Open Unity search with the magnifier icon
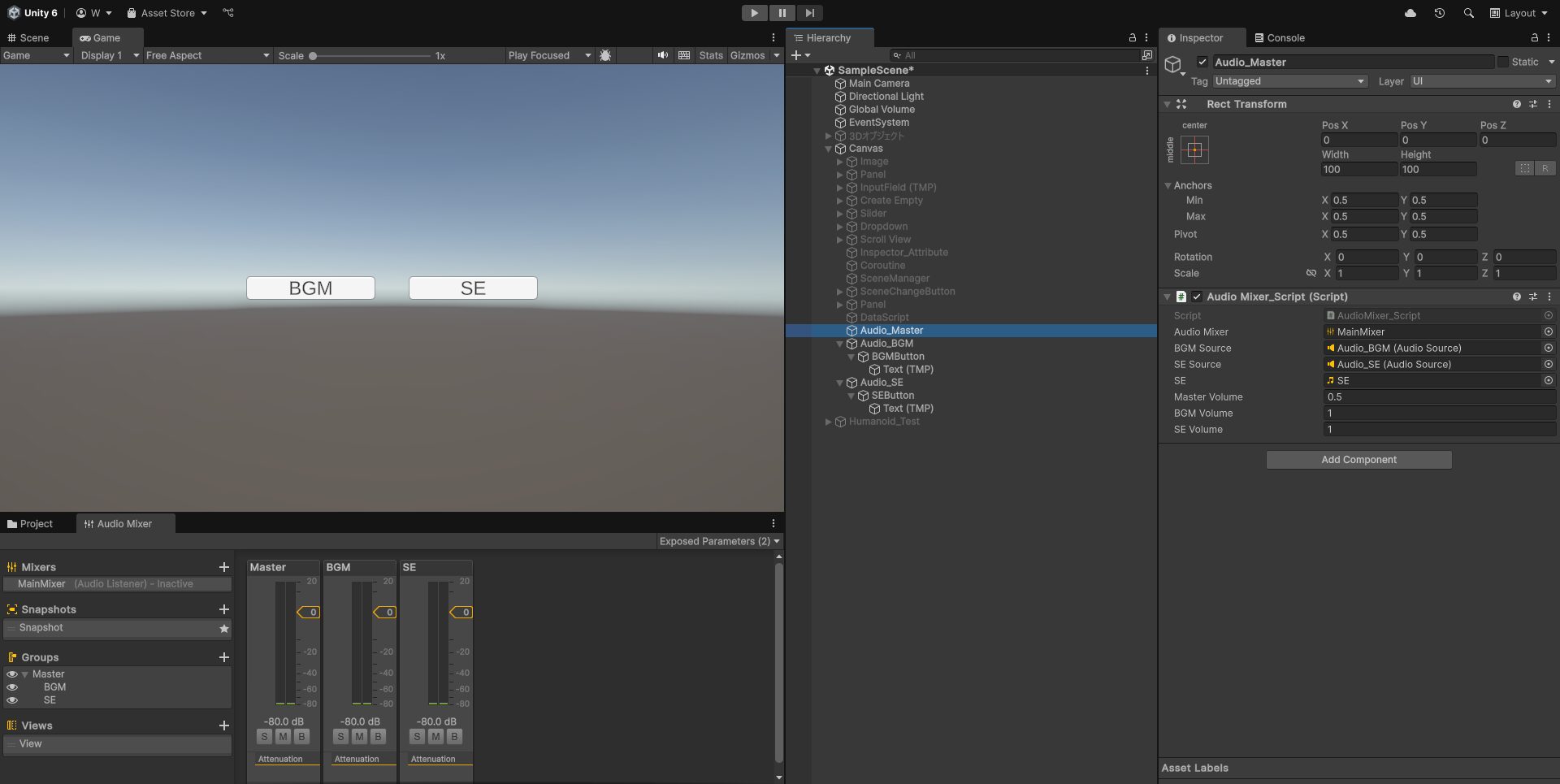1560x784 pixels. point(1468,13)
